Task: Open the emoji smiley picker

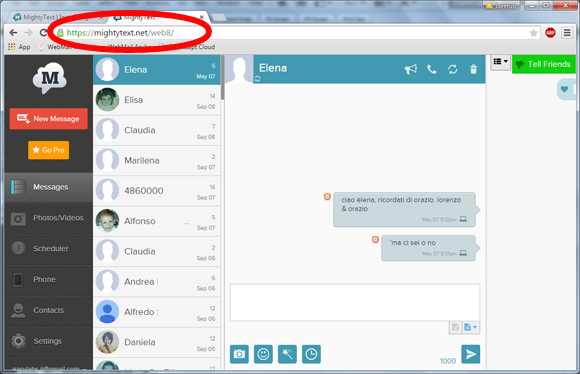Action: tap(263, 354)
